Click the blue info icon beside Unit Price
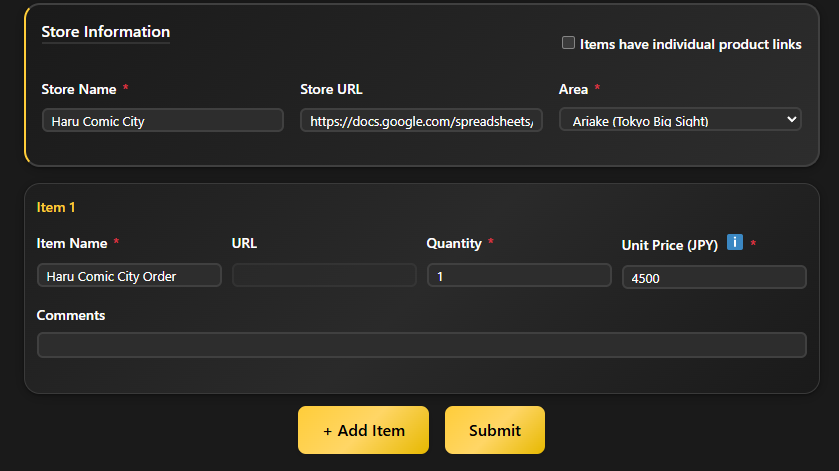The height and width of the screenshot is (471, 839). click(735, 242)
